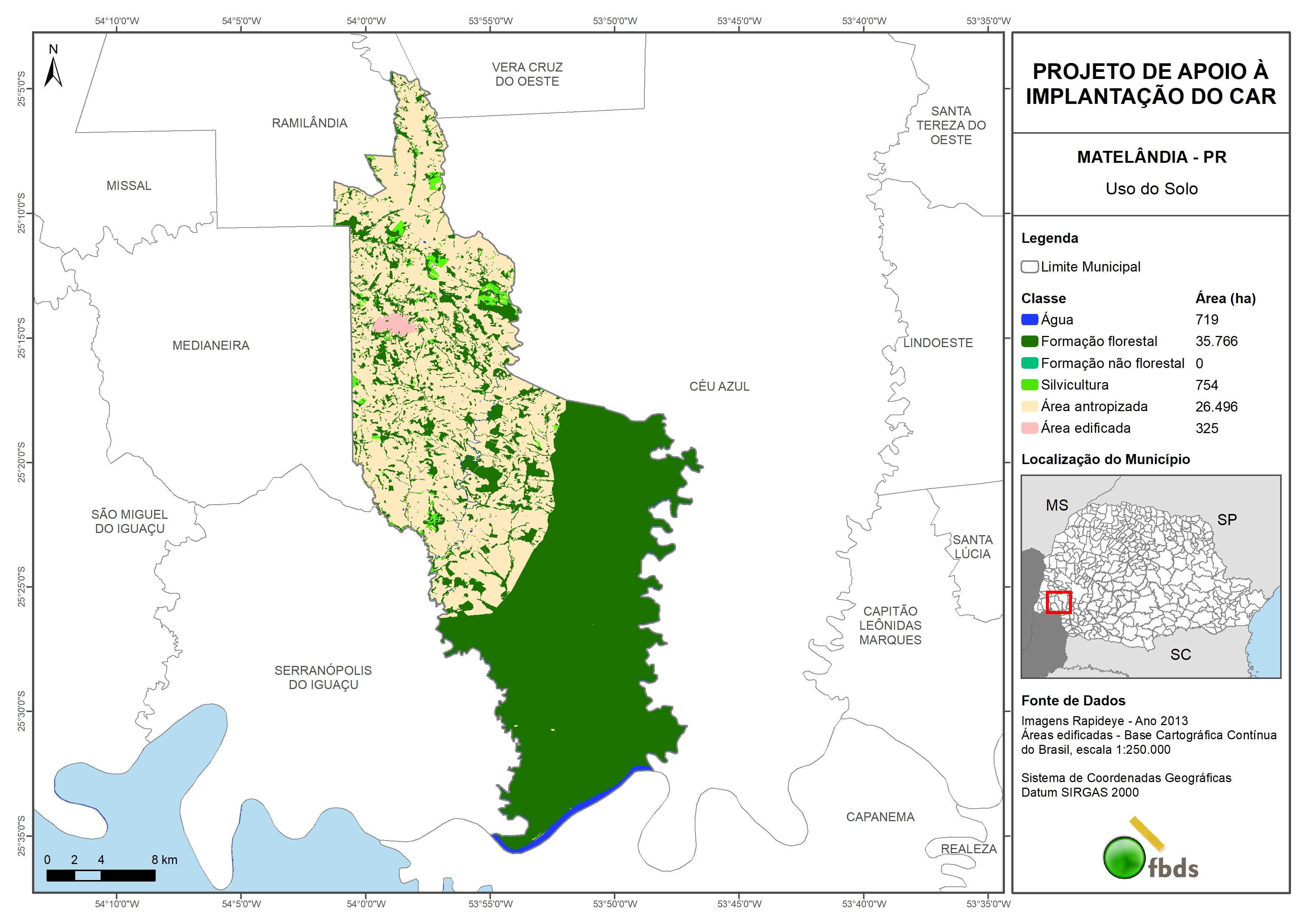Click the MEDIANEIRA municipality label

pyautogui.click(x=210, y=346)
